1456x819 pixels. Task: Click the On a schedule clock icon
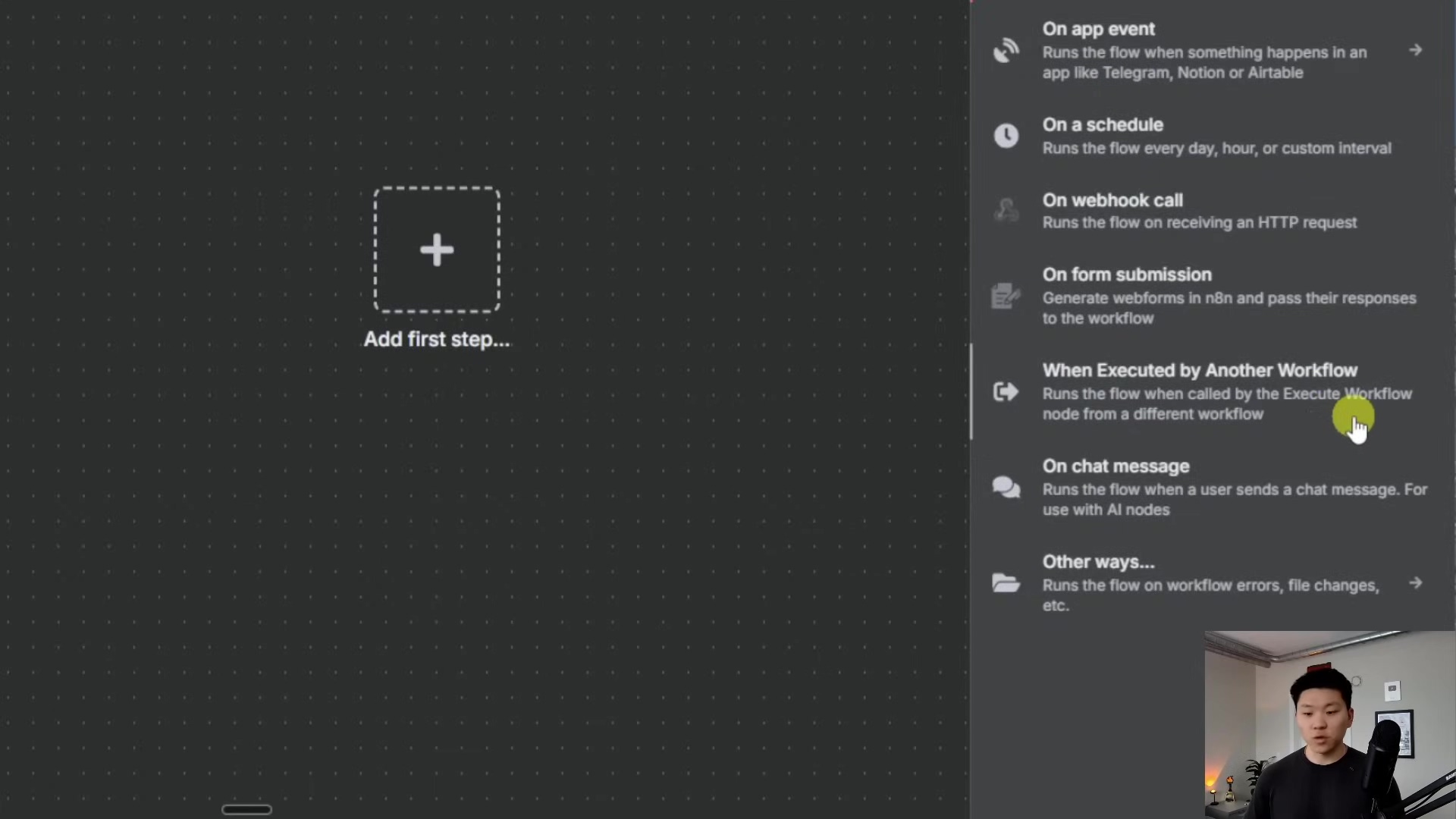[1006, 135]
